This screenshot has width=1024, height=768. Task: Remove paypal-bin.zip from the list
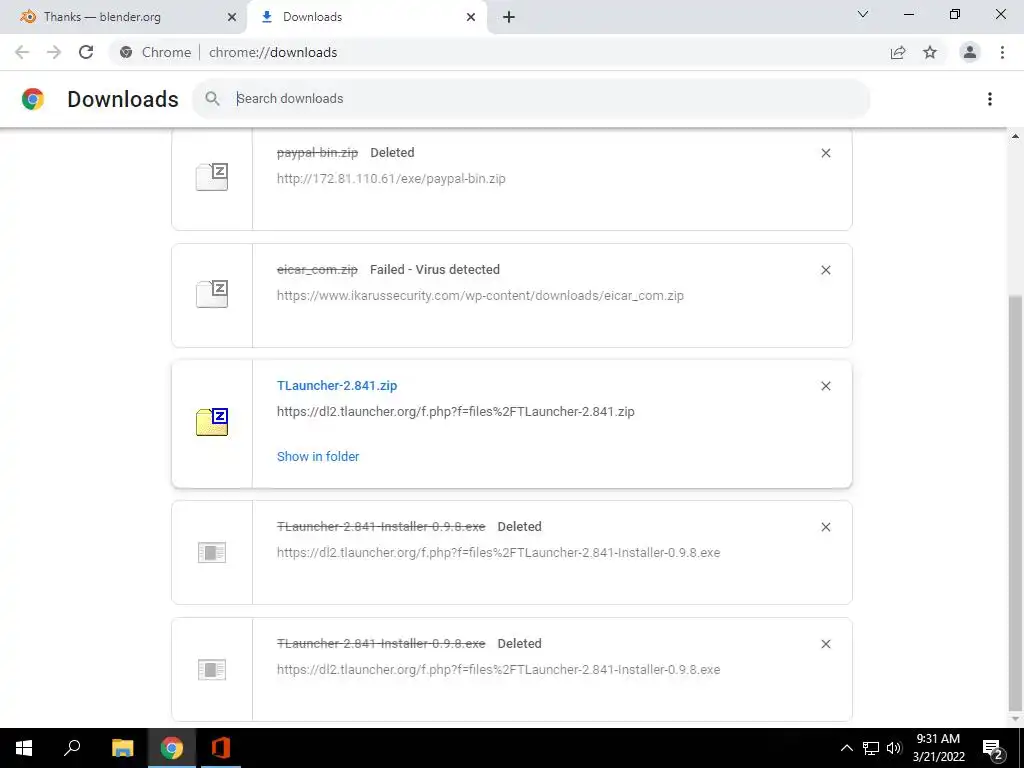pos(825,153)
